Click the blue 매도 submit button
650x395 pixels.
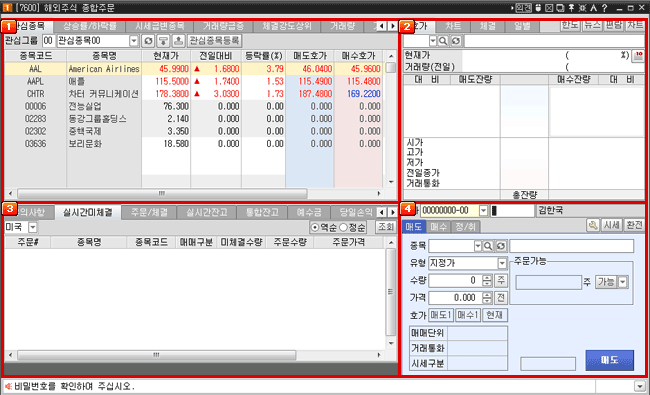(609, 360)
